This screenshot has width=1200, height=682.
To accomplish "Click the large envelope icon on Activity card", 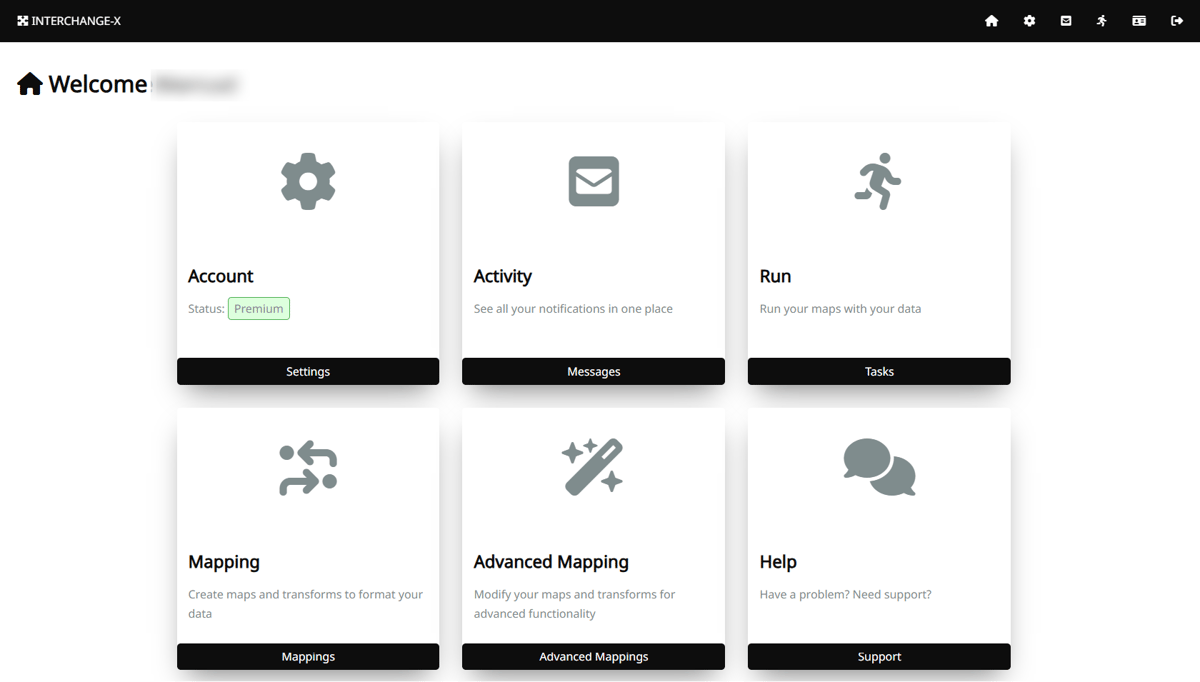I will [x=594, y=181].
